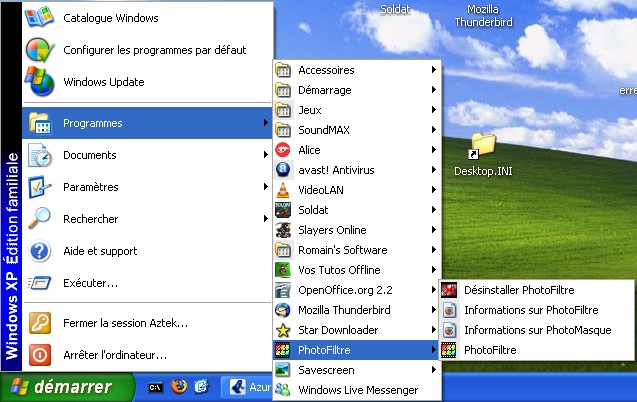Screen dimensions: 637x402
Task: Click Arrêter l'ordinateur
Action: click(x=114, y=354)
